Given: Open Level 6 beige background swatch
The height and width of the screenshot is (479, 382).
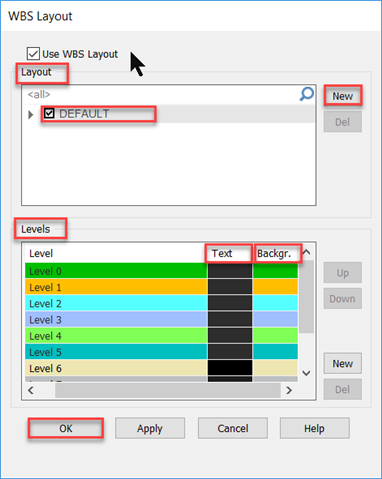Looking at the screenshot, I should pyautogui.click(x=275, y=368).
